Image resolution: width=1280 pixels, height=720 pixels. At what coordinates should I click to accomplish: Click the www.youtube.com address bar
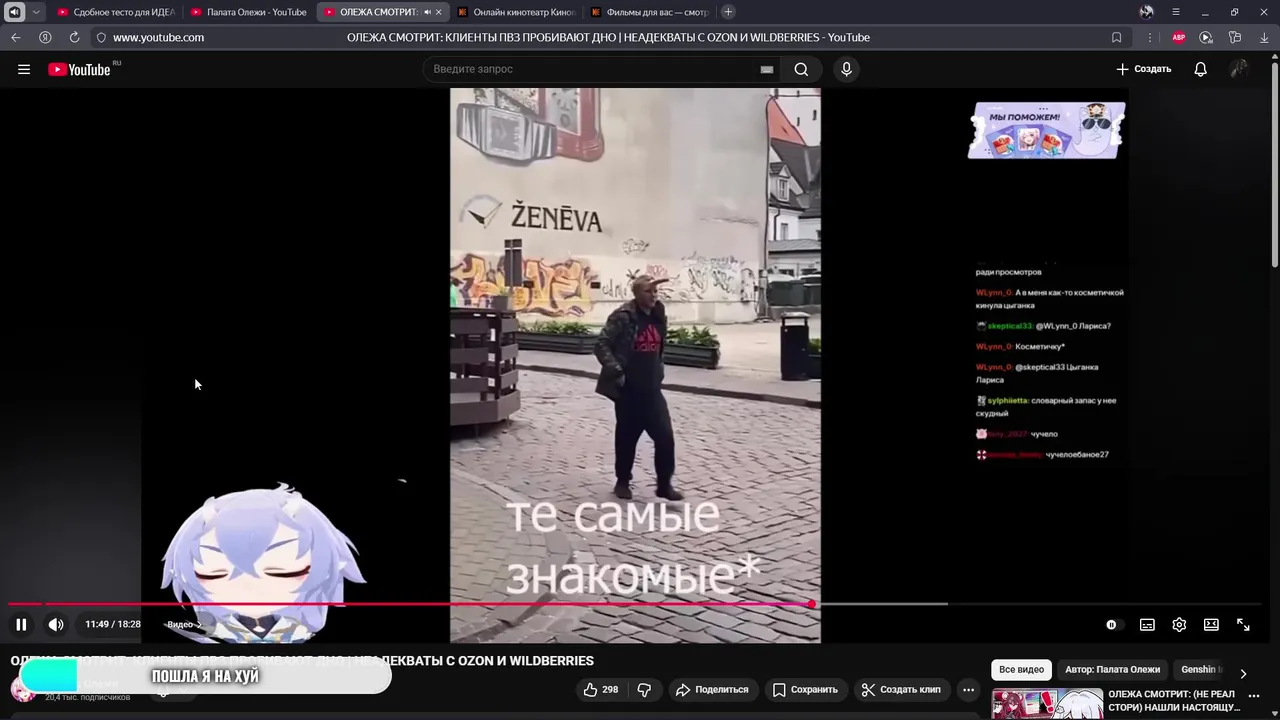pyautogui.click(x=158, y=37)
